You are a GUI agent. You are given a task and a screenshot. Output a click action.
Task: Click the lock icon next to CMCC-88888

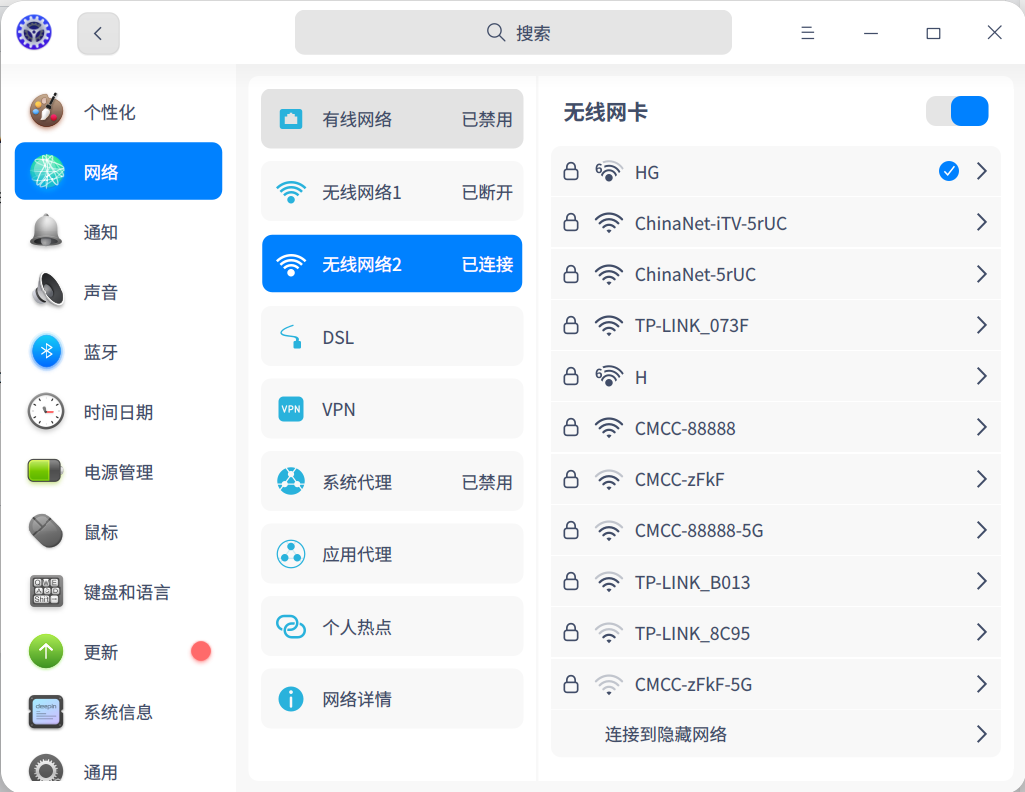(x=571, y=427)
